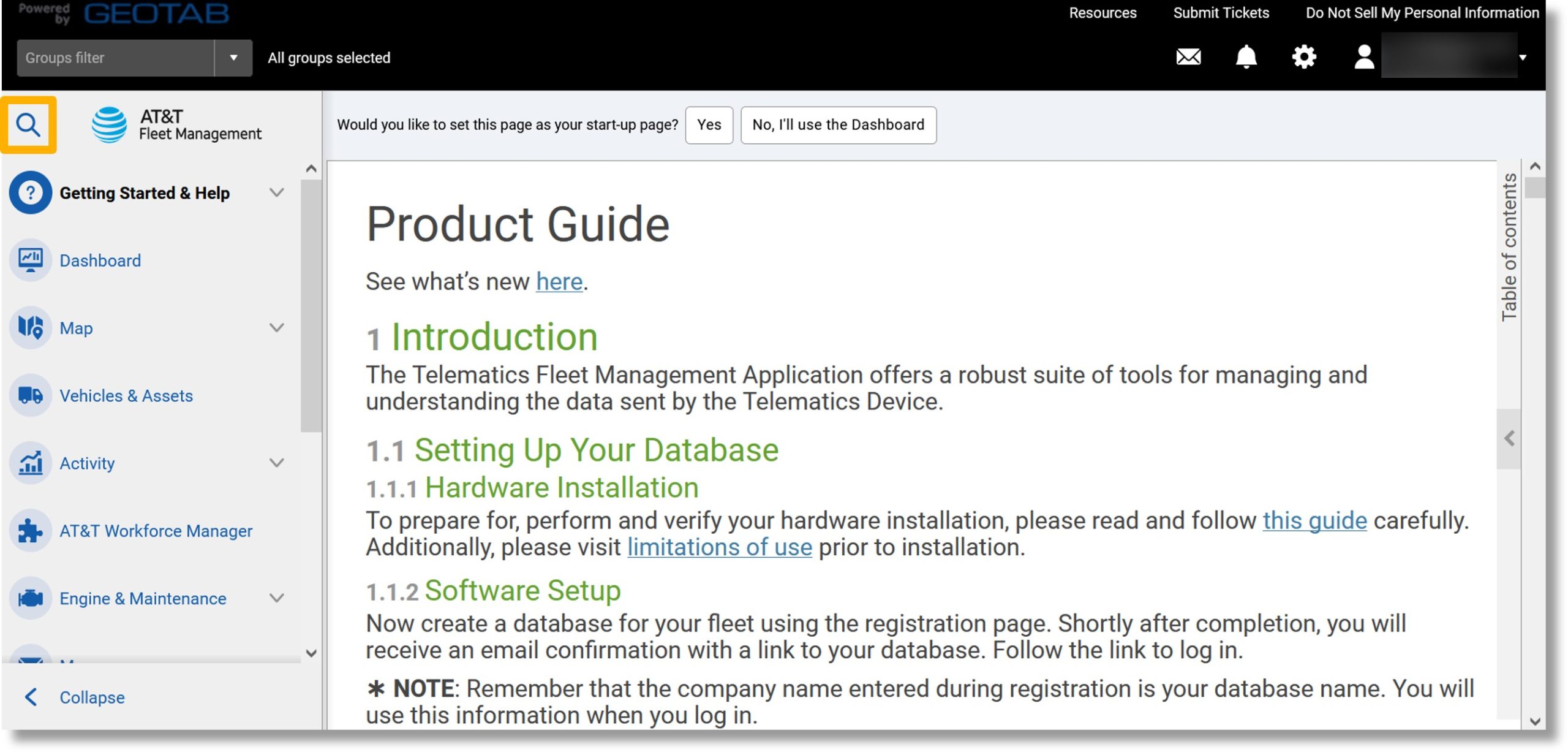Click the settings gear icon

point(1303,56)
